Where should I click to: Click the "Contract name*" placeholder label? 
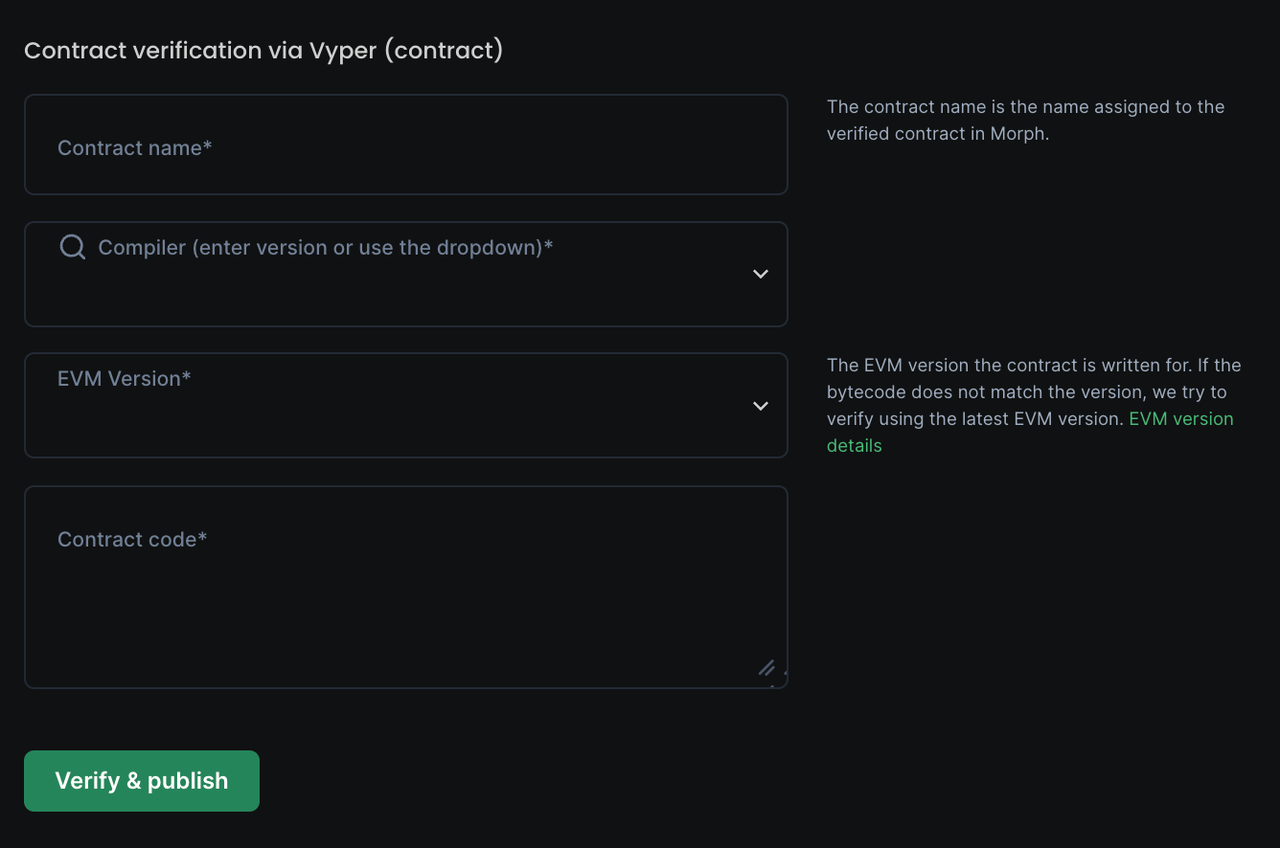click(x=134, y=148)
